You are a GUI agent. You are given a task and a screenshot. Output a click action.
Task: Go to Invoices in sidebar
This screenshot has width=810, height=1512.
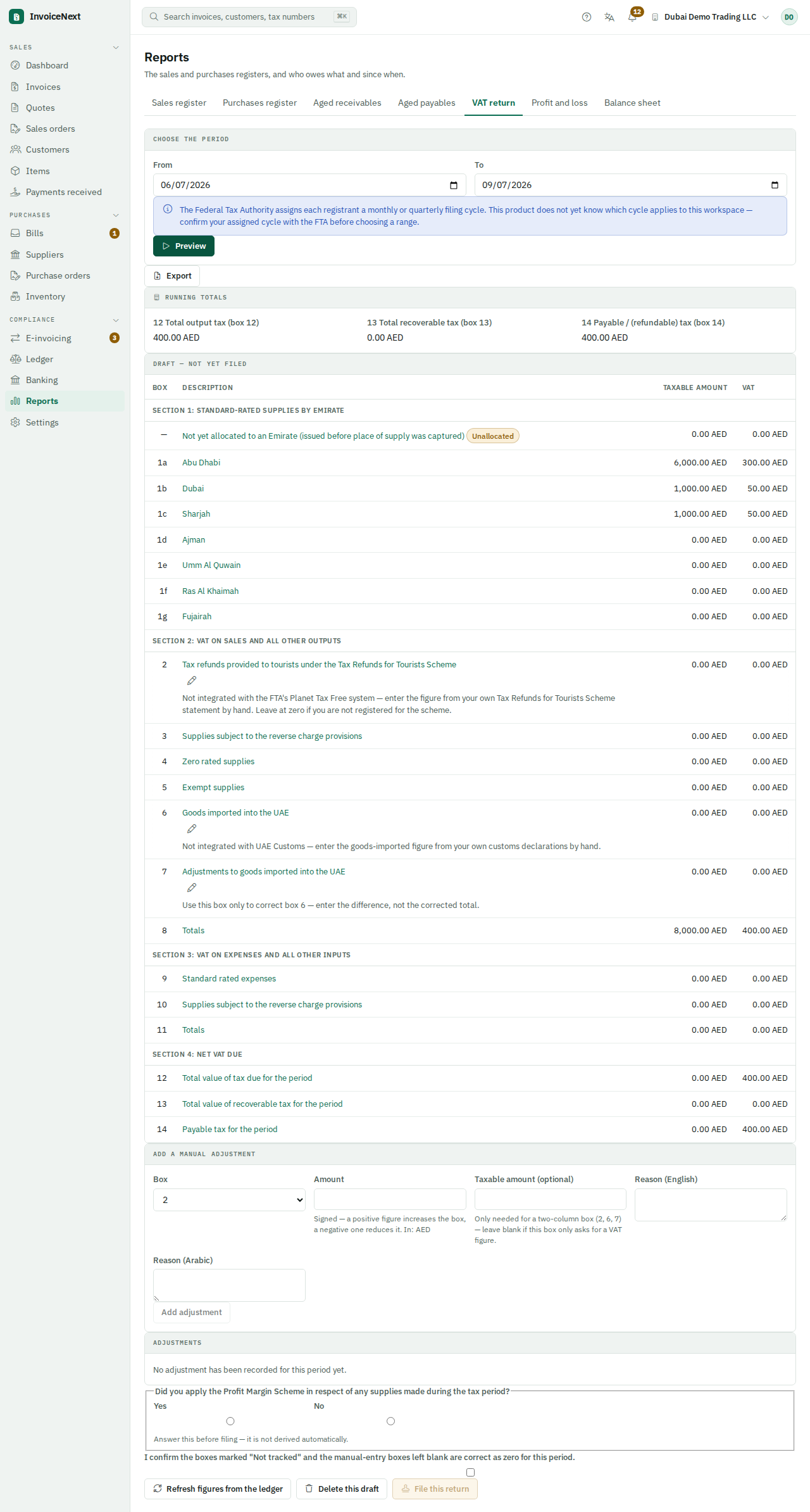click(x=65, y=87)
